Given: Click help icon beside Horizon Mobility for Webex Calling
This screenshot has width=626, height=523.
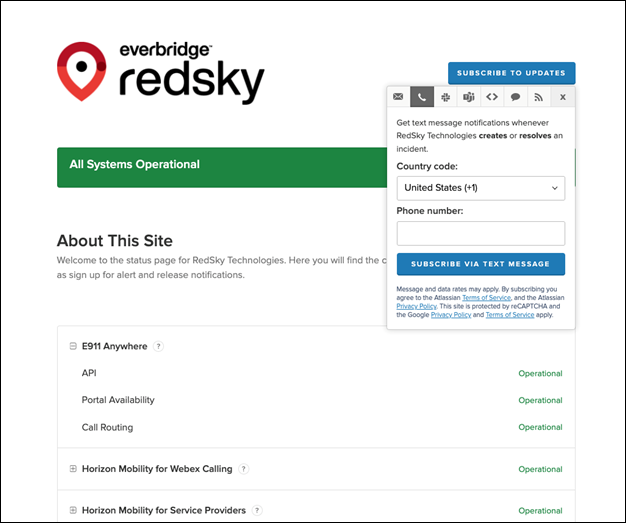Looking at the screenshot, I should point(244,469).
